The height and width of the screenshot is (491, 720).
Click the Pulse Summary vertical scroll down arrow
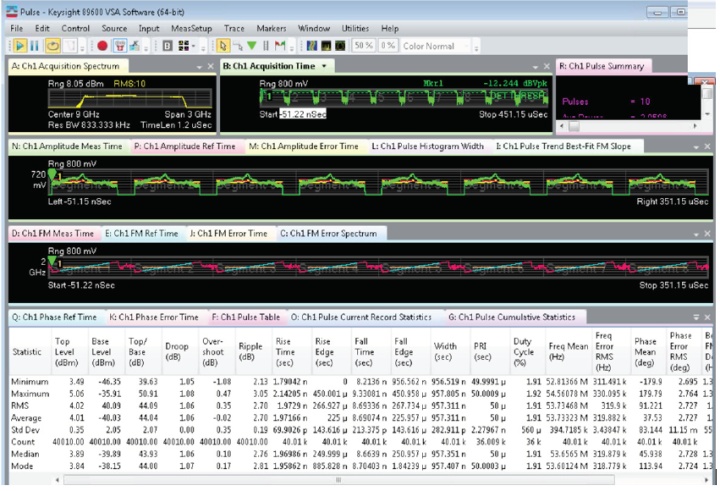pyautogui.click(x=707, y=113)
